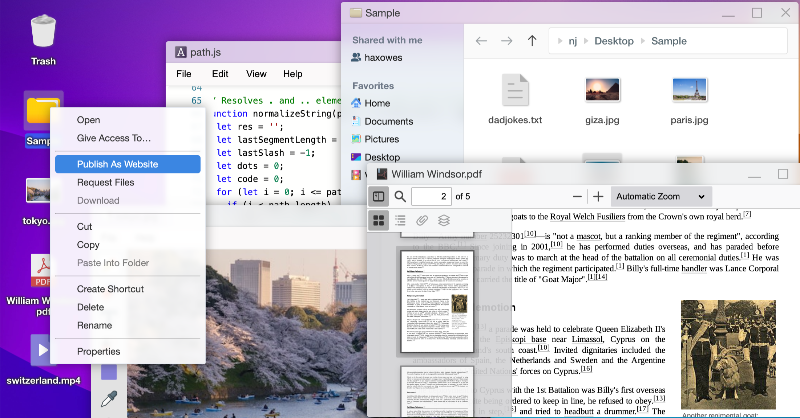
Task: Maximize the William Windsor.pdf window
Action: coord(783,175)
